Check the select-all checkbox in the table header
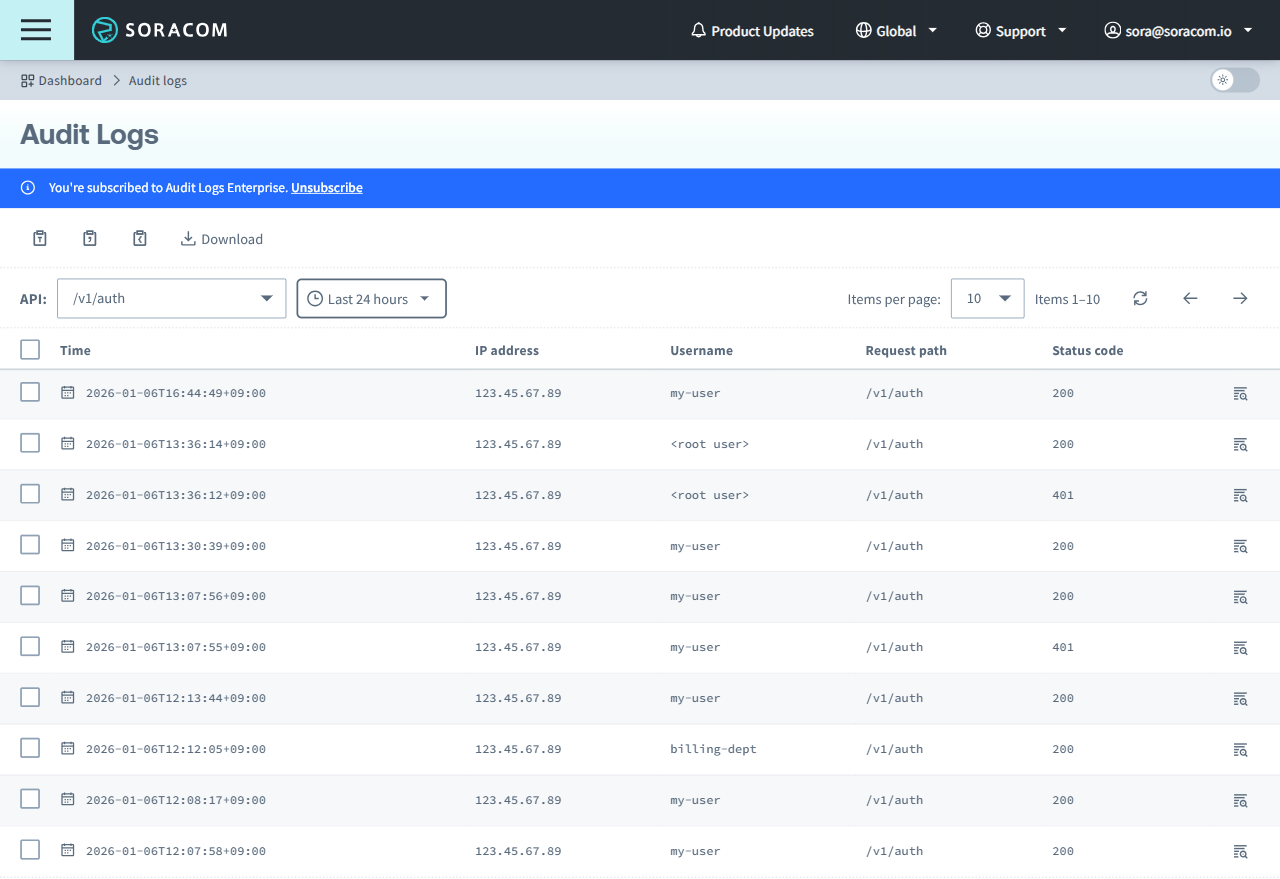 pyautogui.click(x=29, y=349)
